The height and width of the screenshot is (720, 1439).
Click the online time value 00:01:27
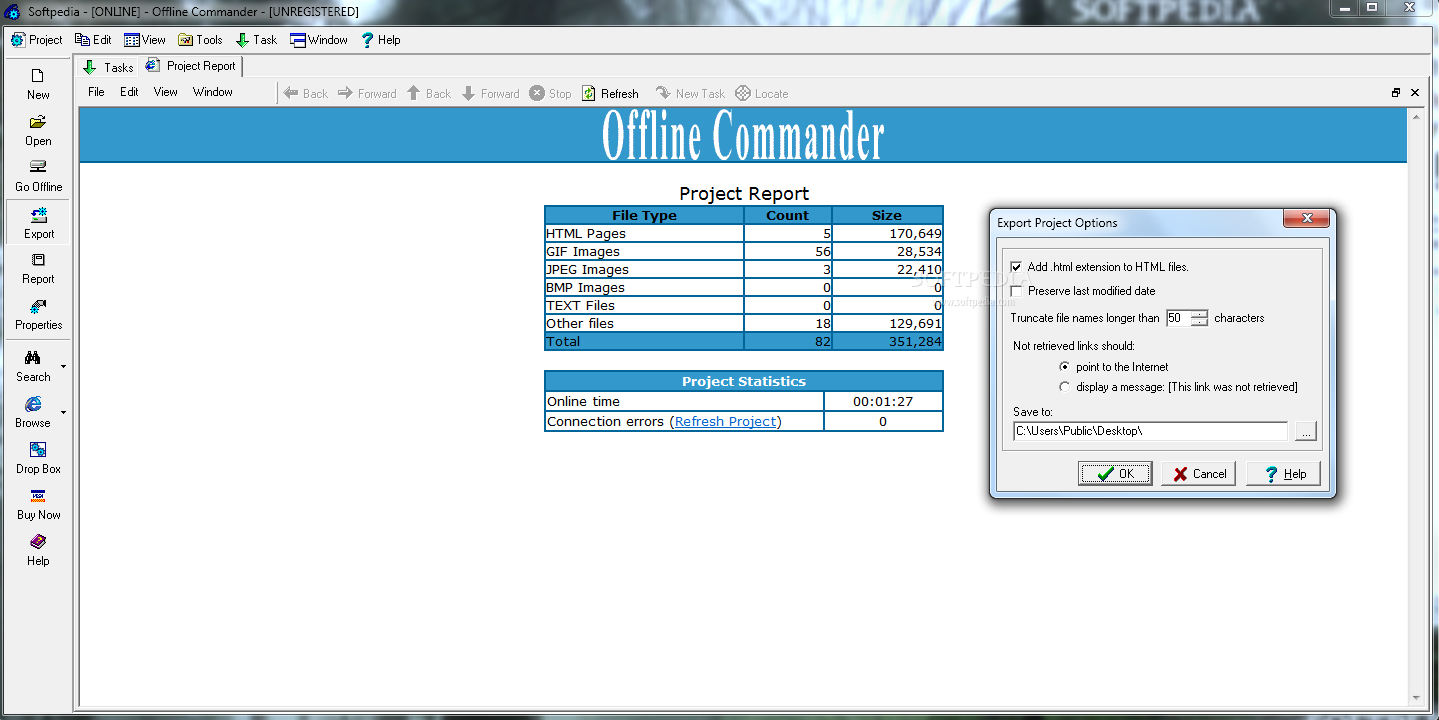(x=883, y=401)
